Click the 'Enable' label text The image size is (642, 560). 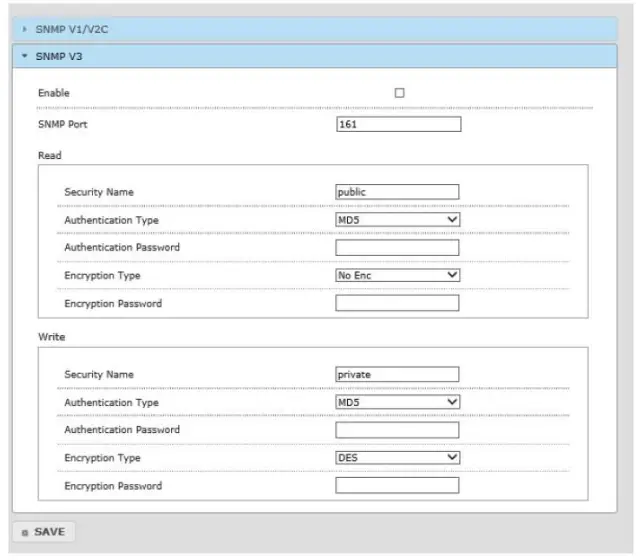point(54,93)
